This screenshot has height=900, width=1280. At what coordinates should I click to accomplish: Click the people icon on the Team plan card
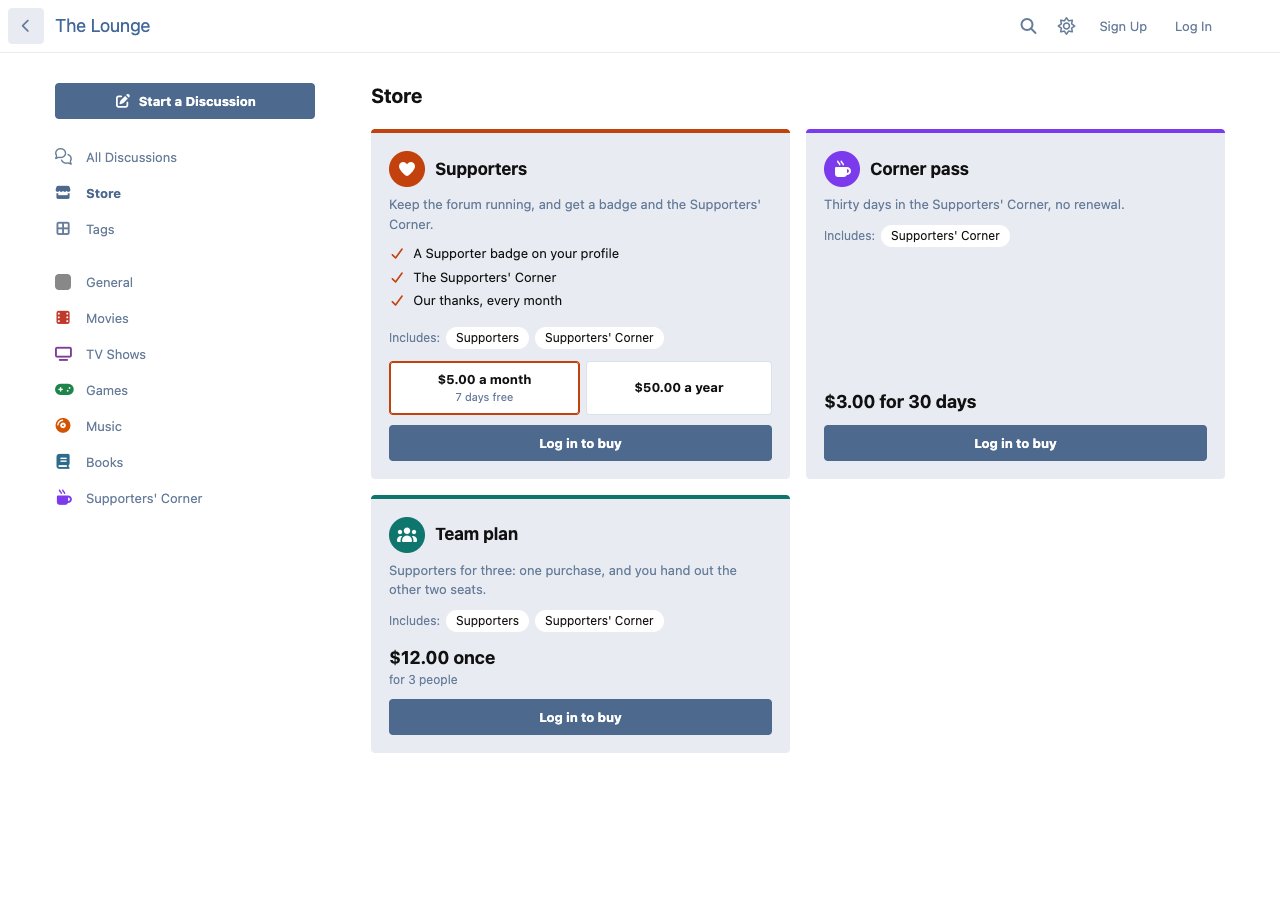pos(407,534)
